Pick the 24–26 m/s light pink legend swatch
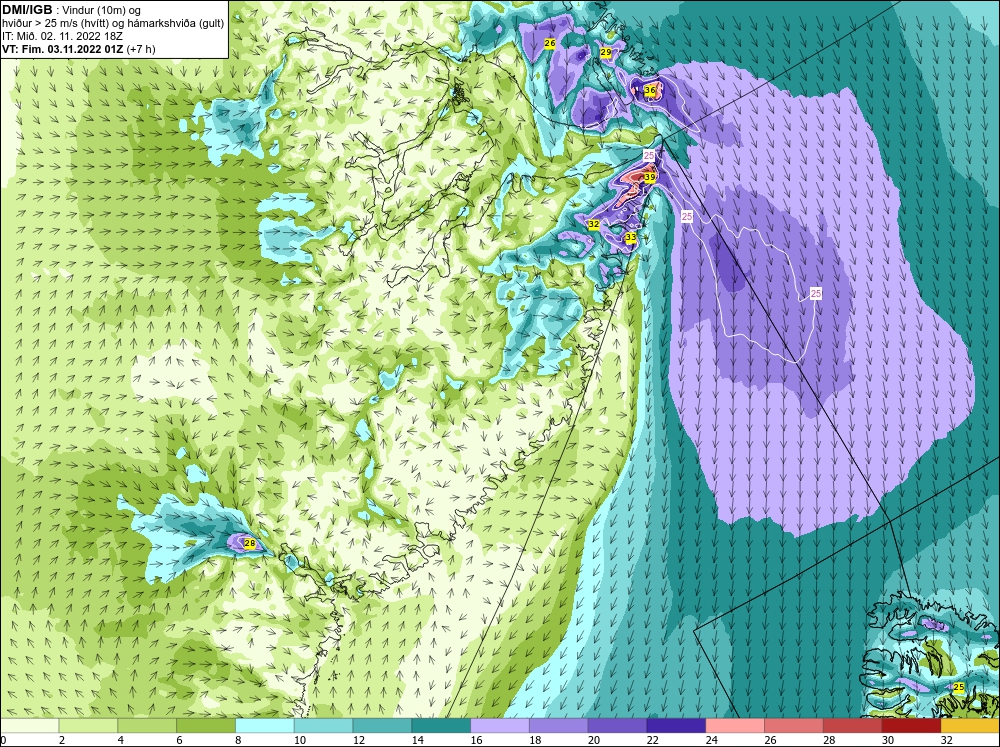This screenshot has width=1000, height=747. (x=735, y=726)
